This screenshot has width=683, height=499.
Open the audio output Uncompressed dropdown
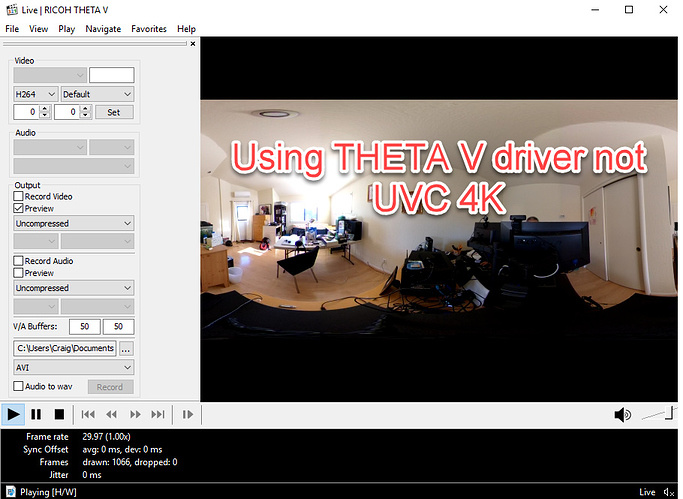point(74,288)
